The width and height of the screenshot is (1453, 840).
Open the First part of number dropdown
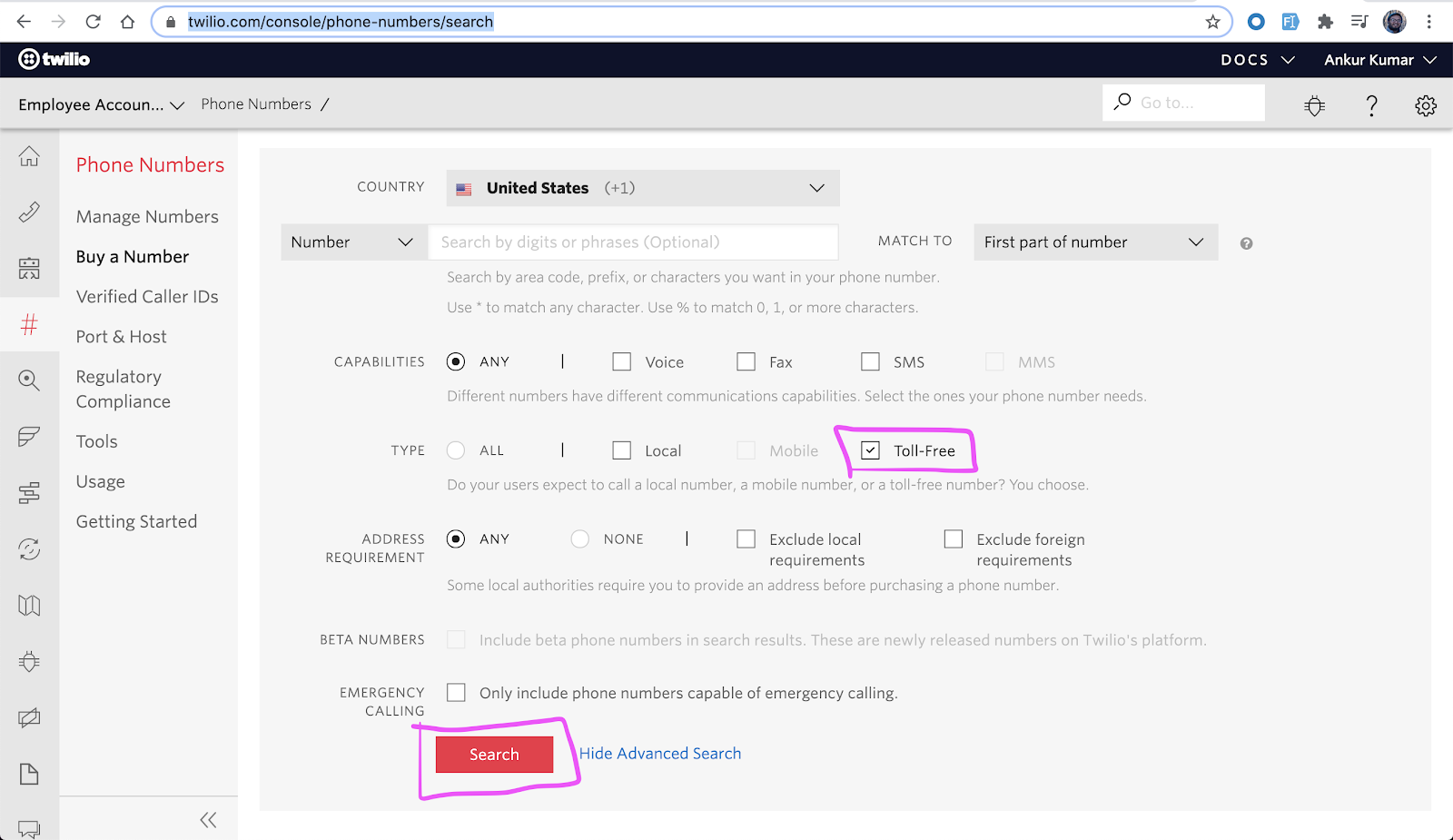pos(1094,242)
